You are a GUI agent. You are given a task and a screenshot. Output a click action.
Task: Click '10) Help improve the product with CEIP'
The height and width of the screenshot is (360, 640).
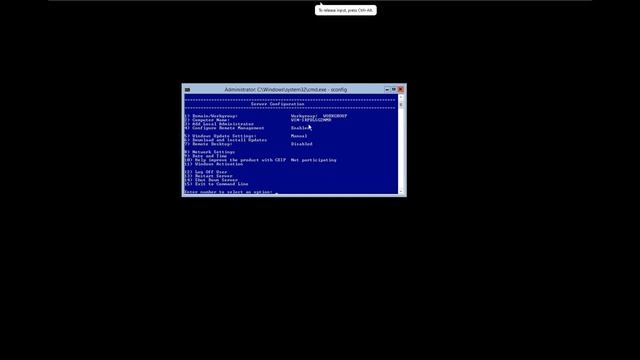(x=235, y=160)
